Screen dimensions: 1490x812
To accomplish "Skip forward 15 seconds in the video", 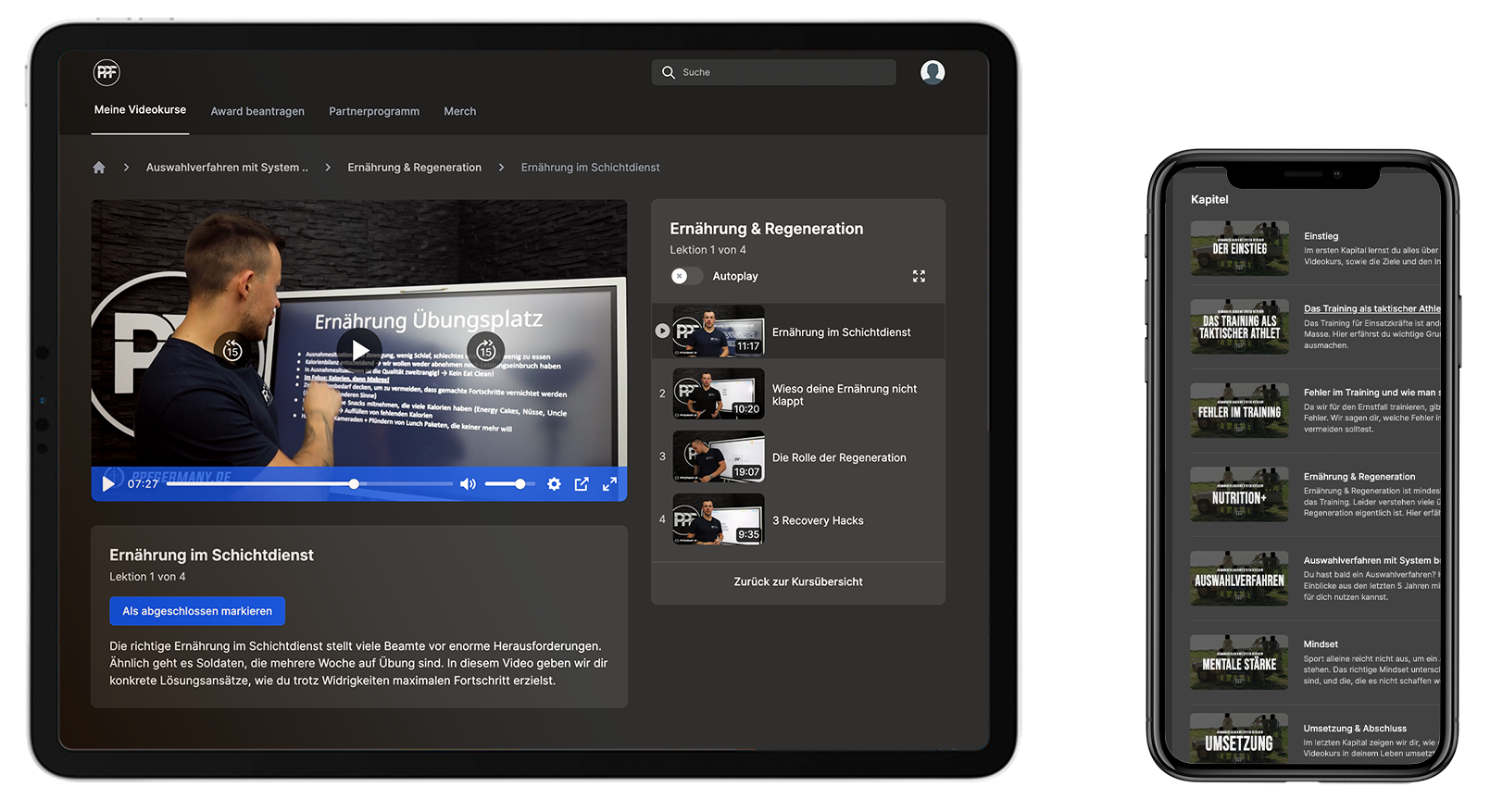I will coord(485,350).
